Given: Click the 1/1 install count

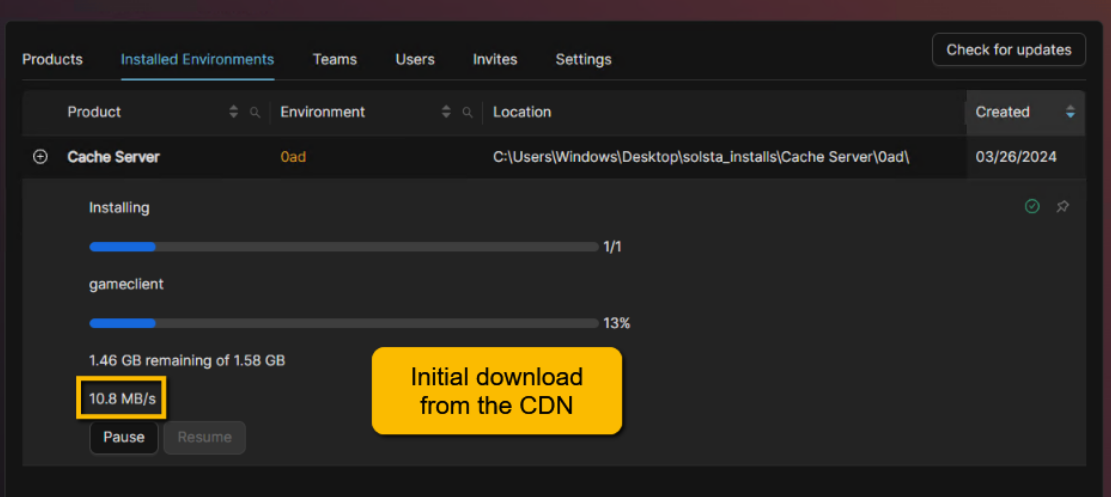Looking at the screenshot, I should coord(612,247).
